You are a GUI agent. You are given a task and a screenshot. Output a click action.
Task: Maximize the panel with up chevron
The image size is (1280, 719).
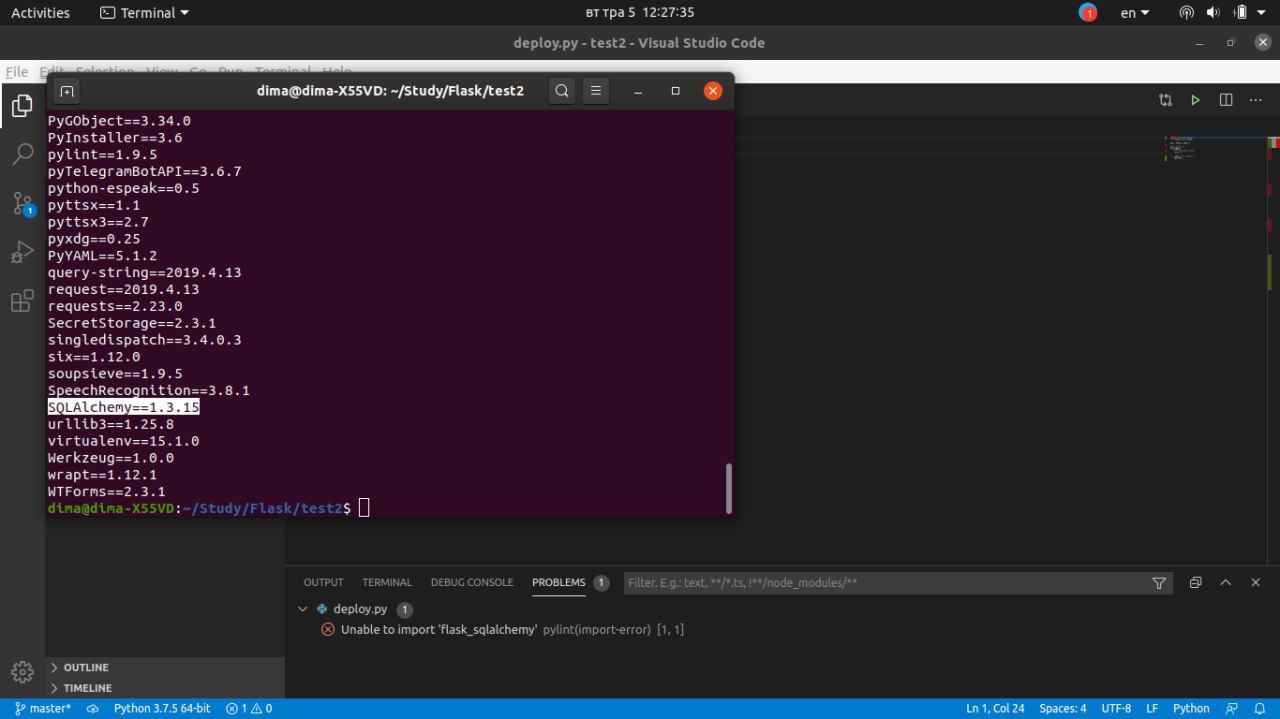pos(1226,582)
